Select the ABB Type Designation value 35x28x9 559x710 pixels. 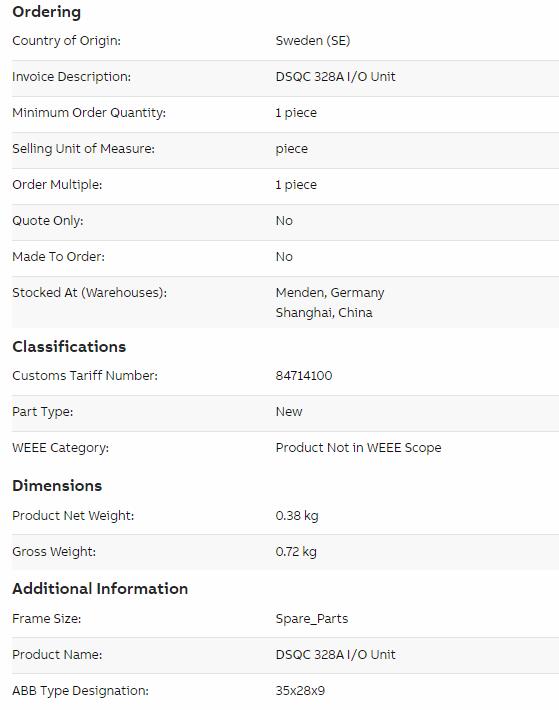tap(300, 691)
